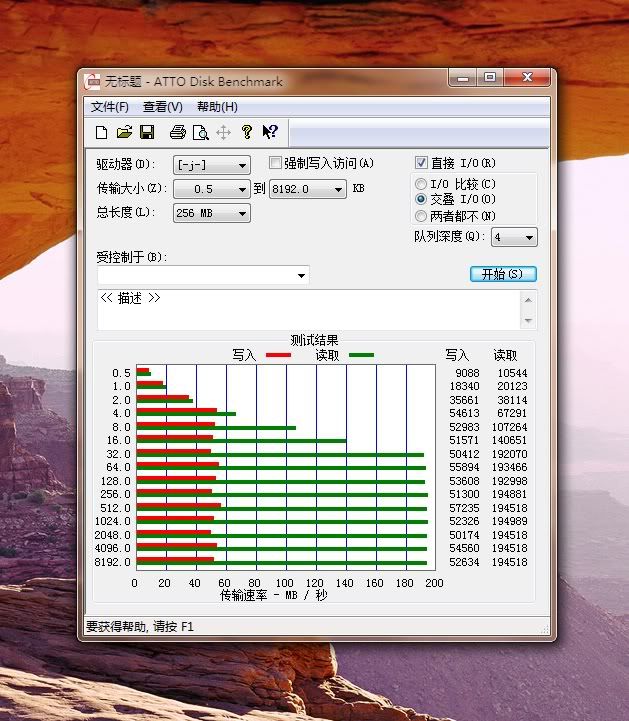629x721 pixels.
Task: Open the 帮助(H) menu
Action: [217, 107]
